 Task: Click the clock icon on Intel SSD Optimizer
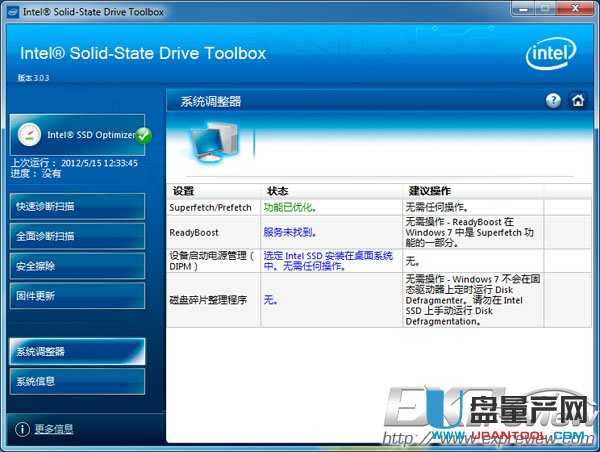coord(31,134)
